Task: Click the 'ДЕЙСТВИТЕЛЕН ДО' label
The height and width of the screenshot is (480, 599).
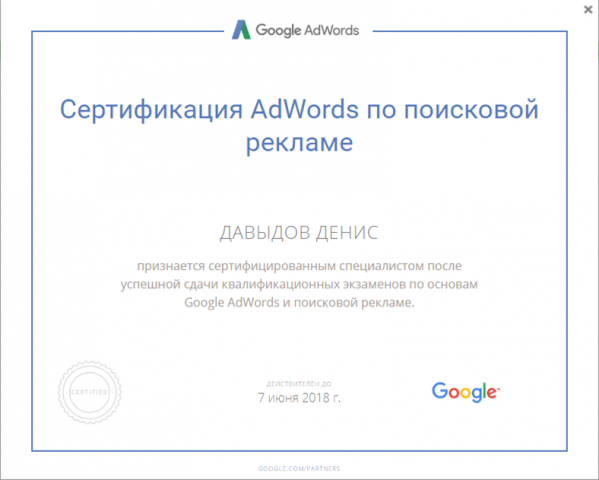Action: click(299, 384)
